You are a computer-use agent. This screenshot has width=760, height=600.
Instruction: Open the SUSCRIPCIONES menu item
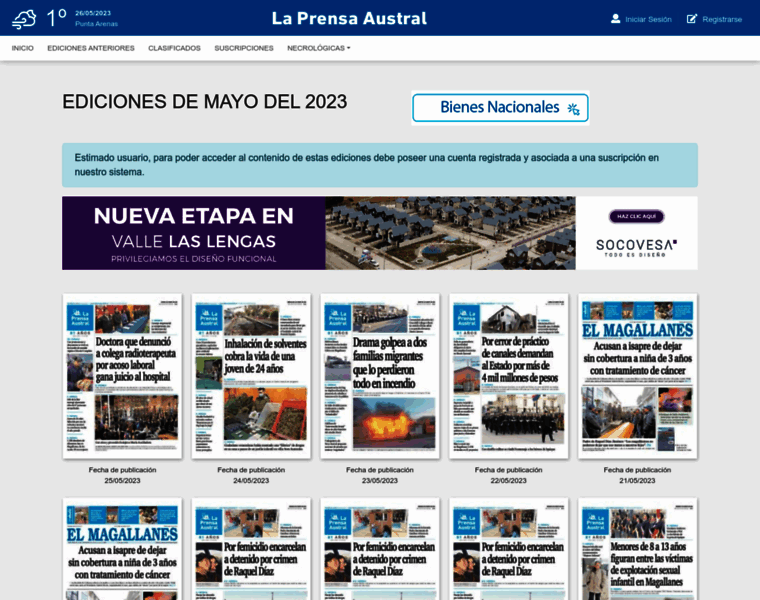tap(244, 48)
